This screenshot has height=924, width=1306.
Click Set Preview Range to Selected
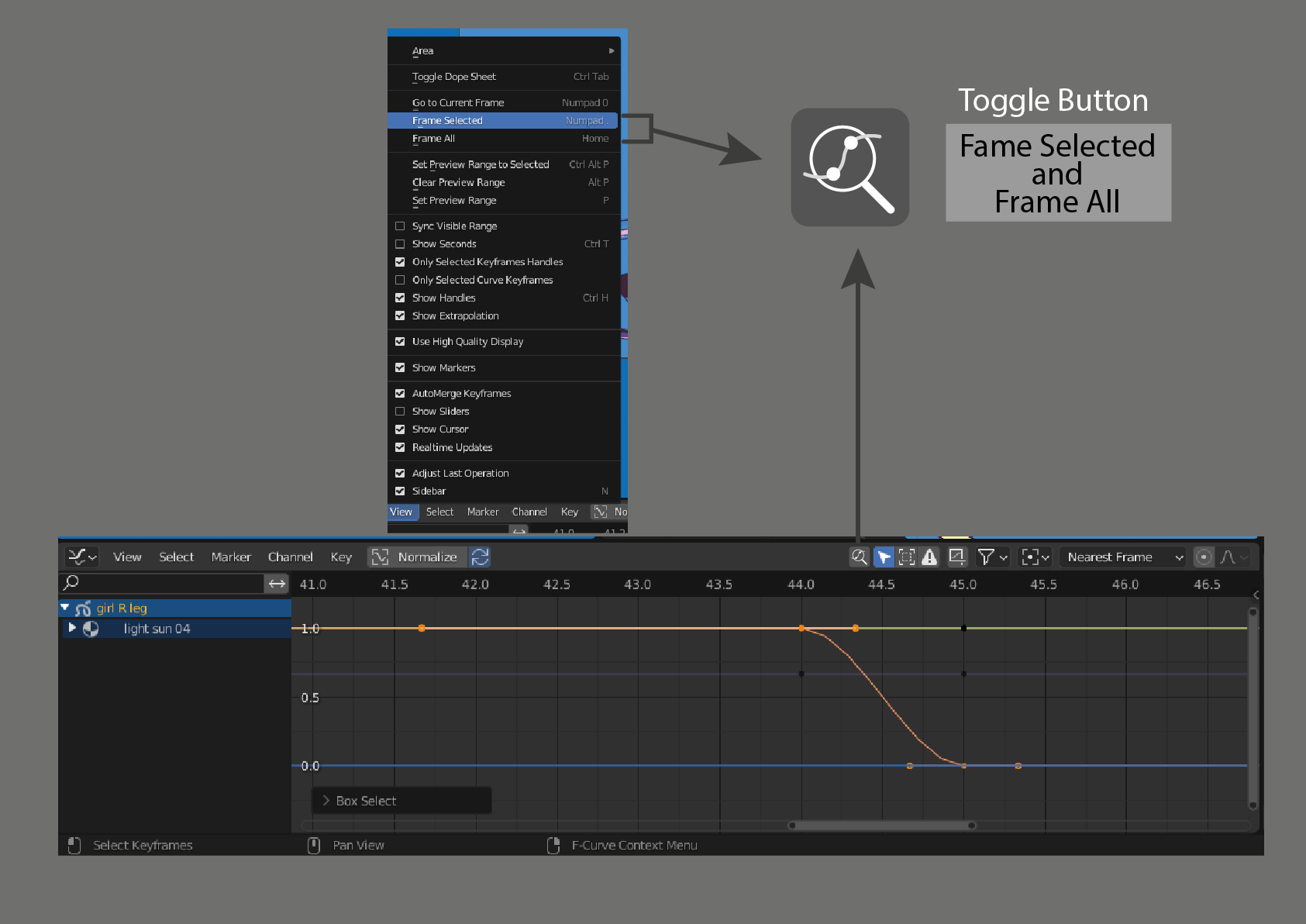pos(502,164)
